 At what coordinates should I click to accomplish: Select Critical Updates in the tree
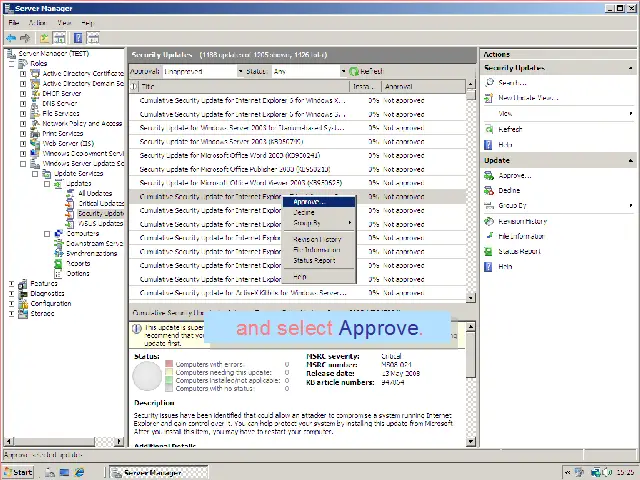click(101, 203)
